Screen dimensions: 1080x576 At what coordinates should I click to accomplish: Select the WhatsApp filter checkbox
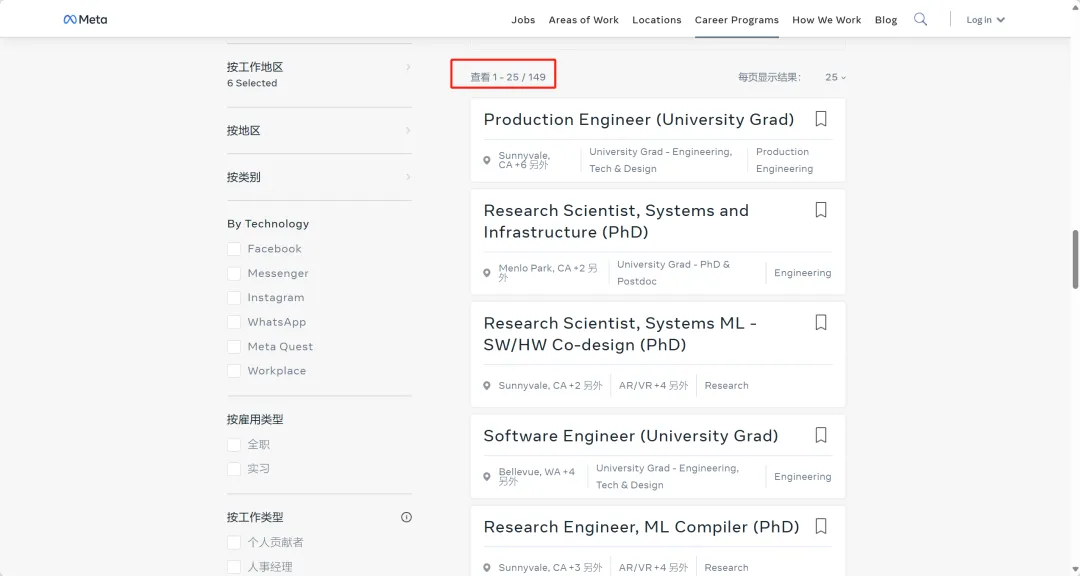tap(234, 322)
